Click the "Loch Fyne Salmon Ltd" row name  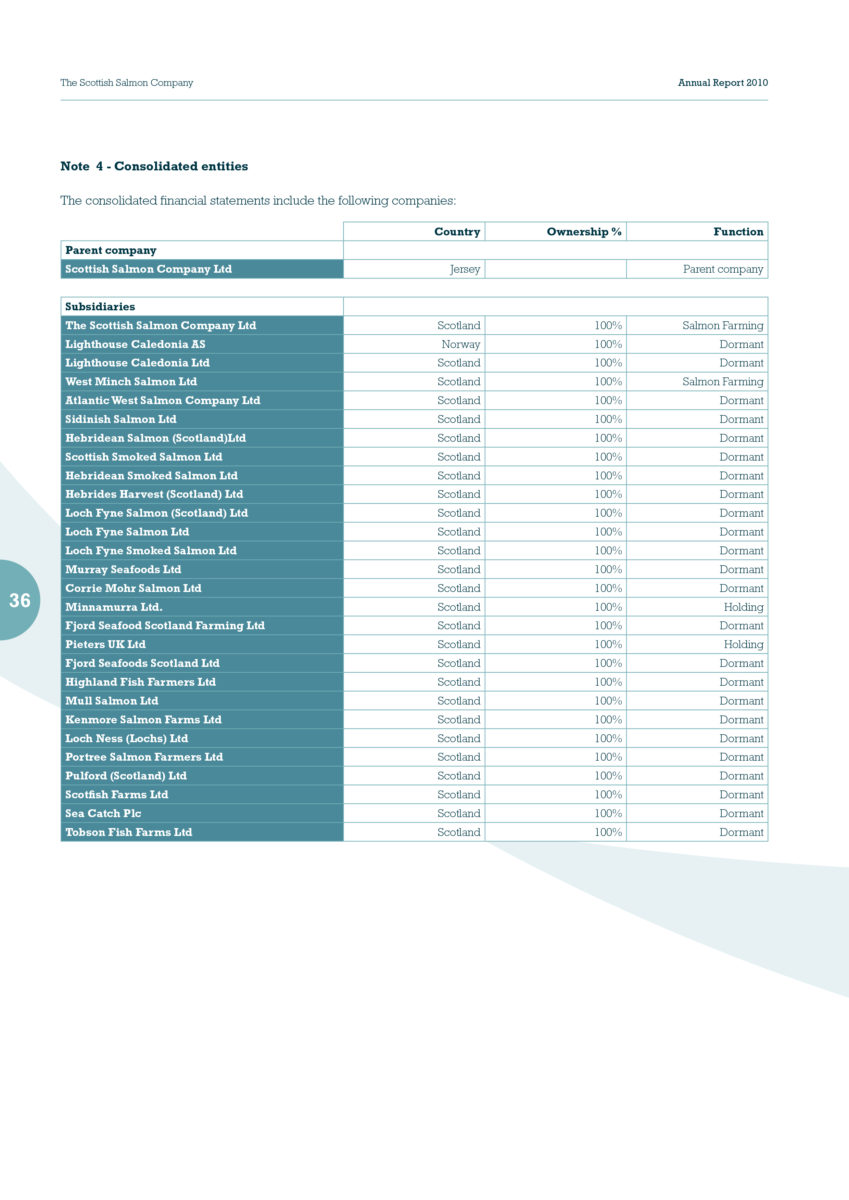click(127, 532)
